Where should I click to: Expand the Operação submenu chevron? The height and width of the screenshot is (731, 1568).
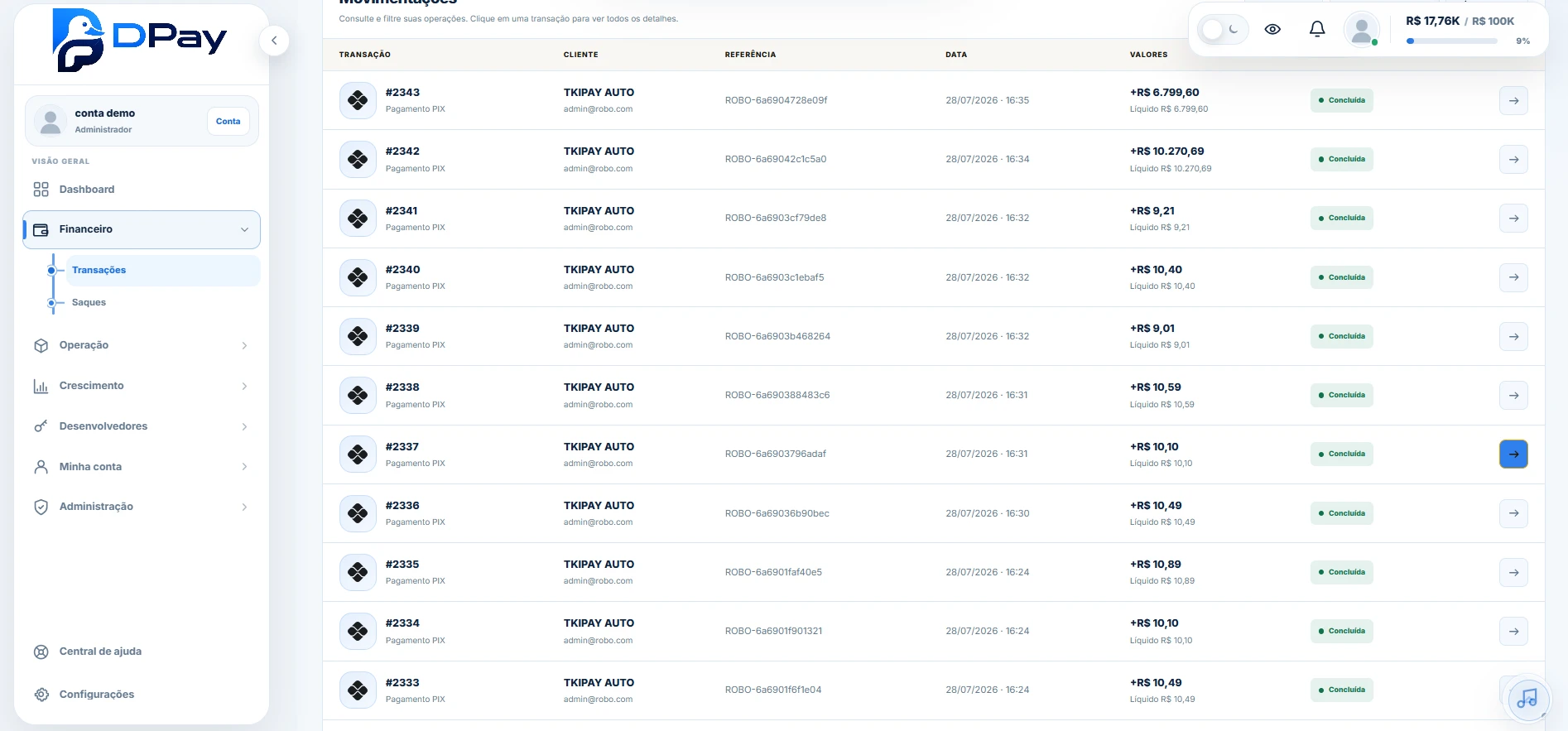tap(244, 345)
